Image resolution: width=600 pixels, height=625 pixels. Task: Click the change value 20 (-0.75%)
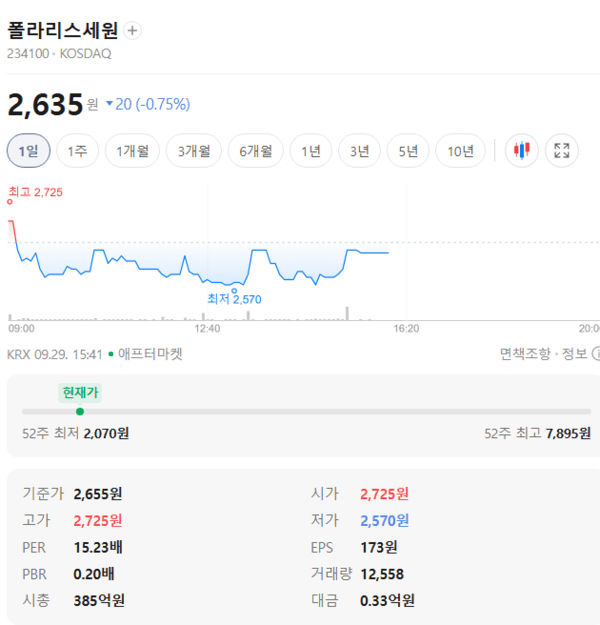click(x=148, y=104)
